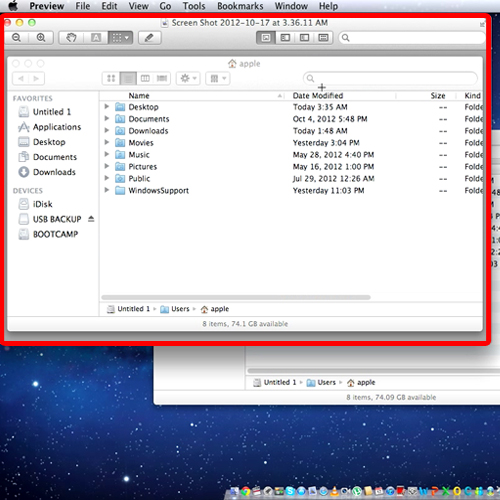Click the Preview toolbar search field
This screenshot has height=500, width=500.
coord(412,38)
